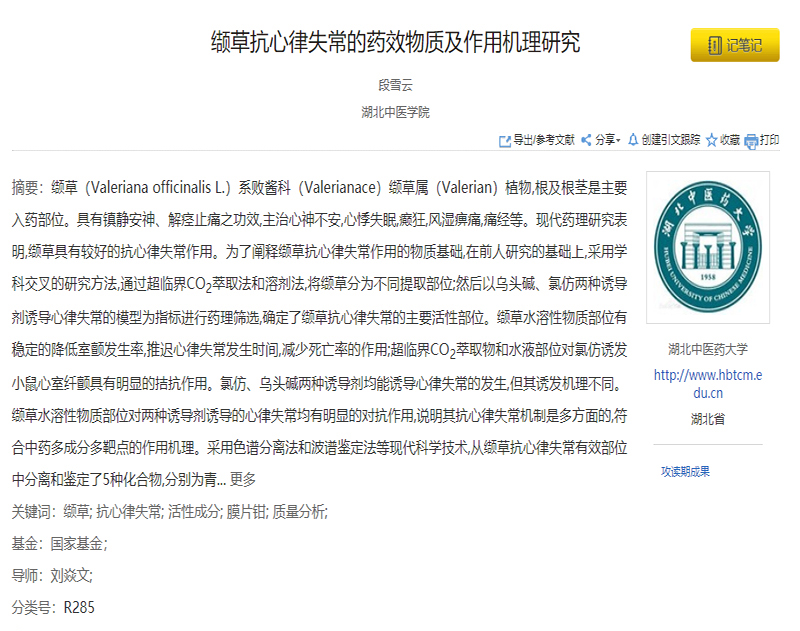Open author link 段雪云

(395, 86)
